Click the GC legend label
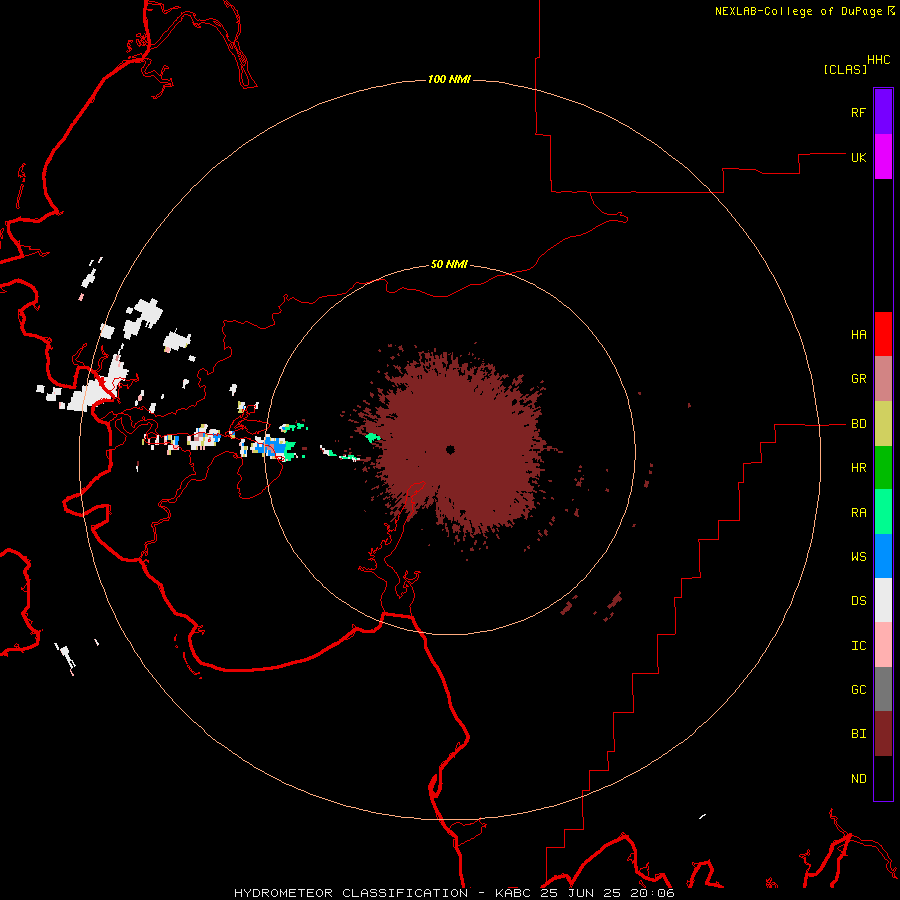The height and width of the screenshot is (900, 900). pyautogui.click(x=858, y=689)
